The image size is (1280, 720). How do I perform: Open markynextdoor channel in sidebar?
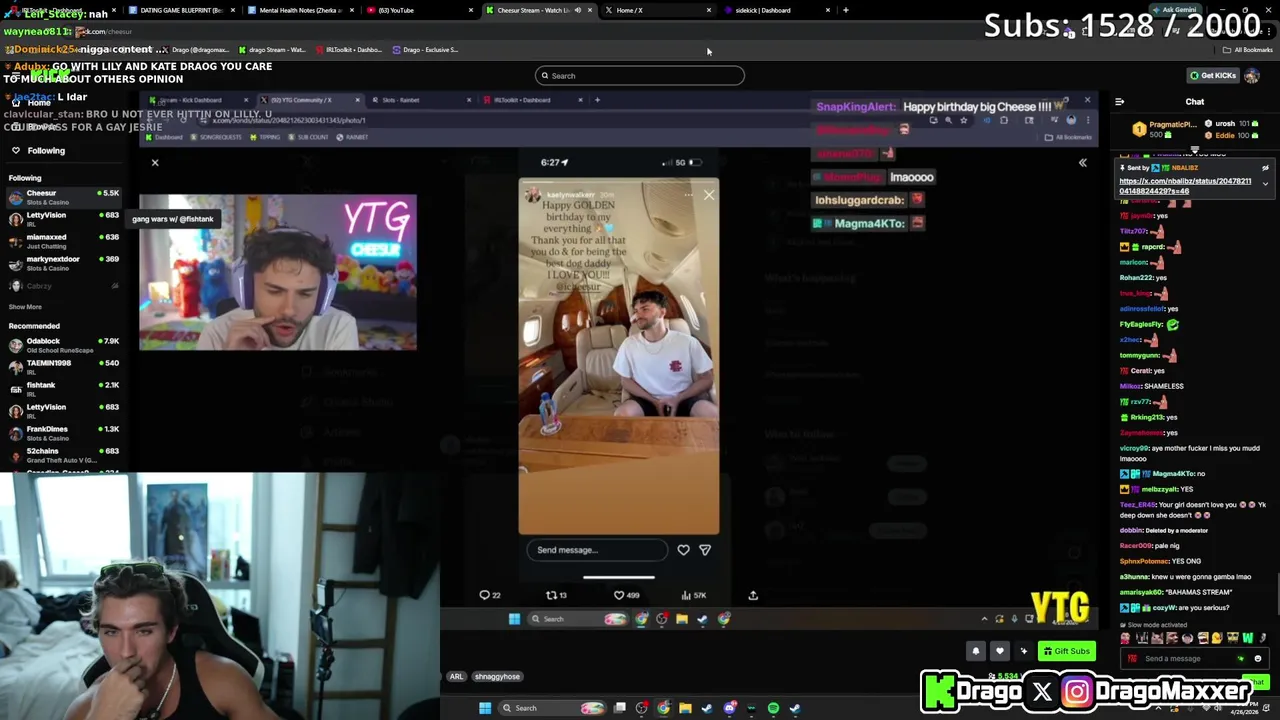pyautogui.click(x=63, y=263)
